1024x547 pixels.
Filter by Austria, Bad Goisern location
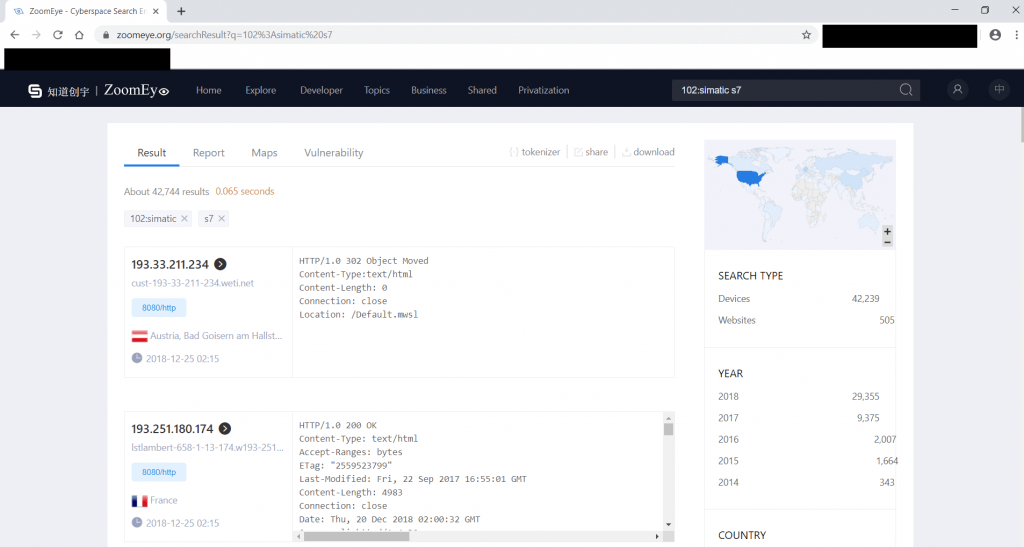216,336
